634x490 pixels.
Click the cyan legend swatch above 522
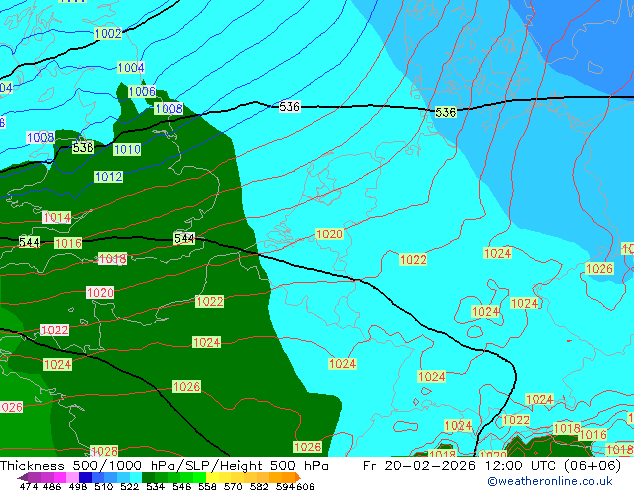[136, 477]
